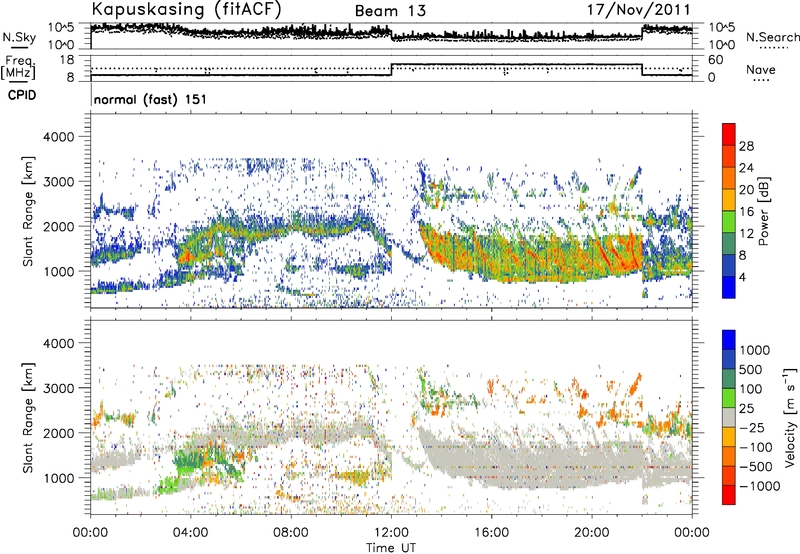Click the "08:00" time tick label

(x=291, y=533)
